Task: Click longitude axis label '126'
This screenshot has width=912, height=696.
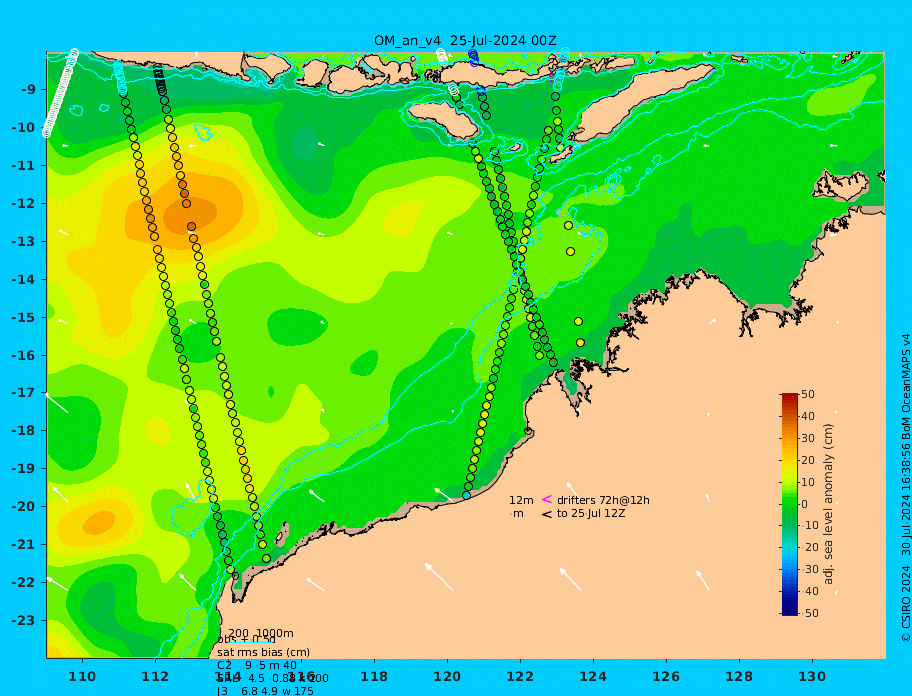Action: coord(666,677)
